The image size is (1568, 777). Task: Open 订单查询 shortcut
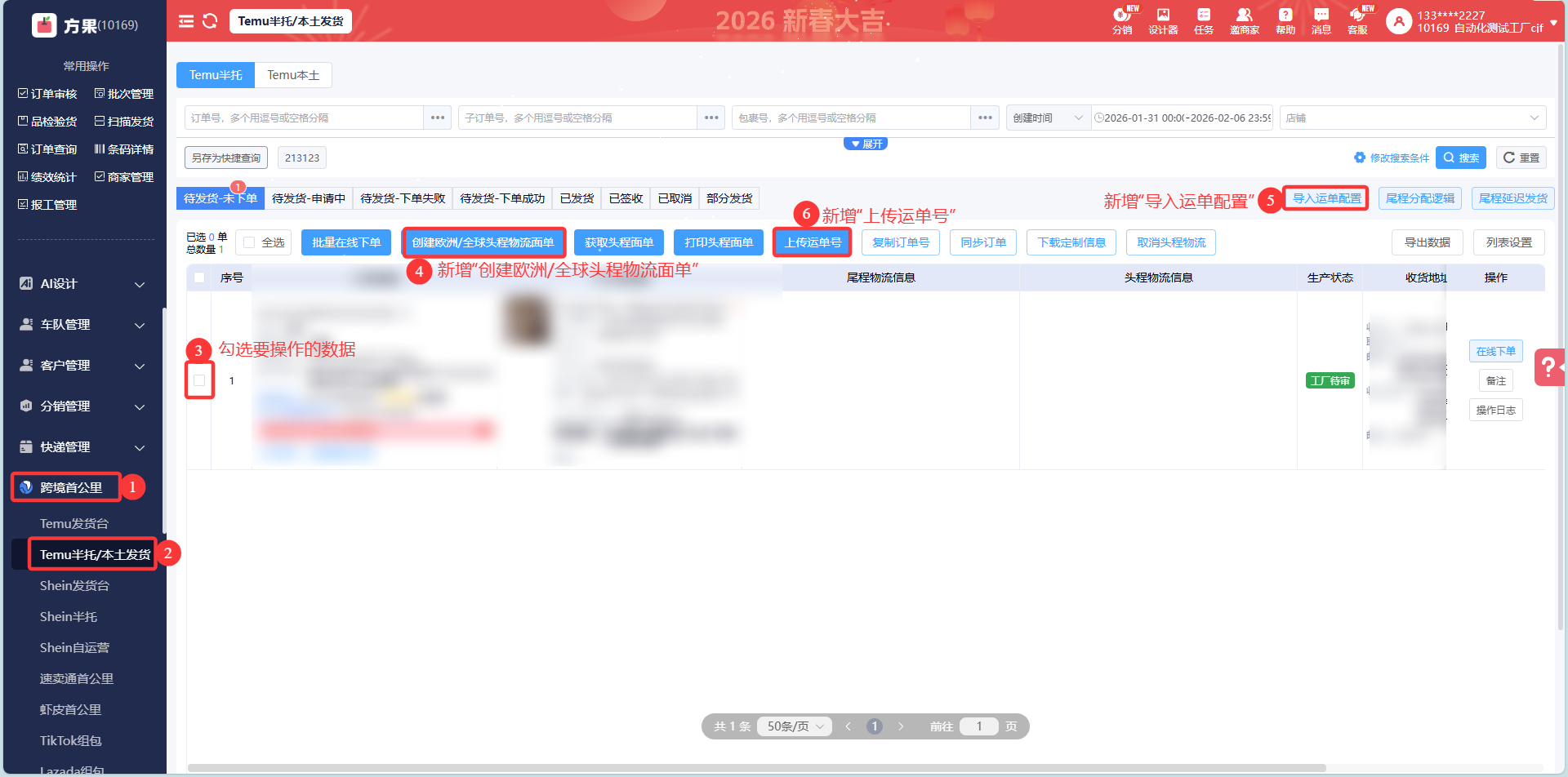pyautogui.click(x=47, y=149)
